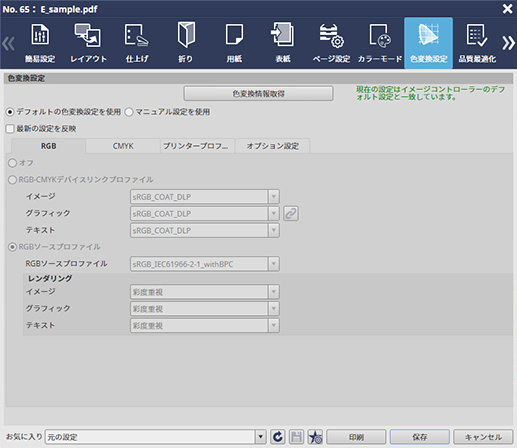Select マニュアル設定を使用 radio button
This screenshot has width=517, height=448.
click(129, 112)
